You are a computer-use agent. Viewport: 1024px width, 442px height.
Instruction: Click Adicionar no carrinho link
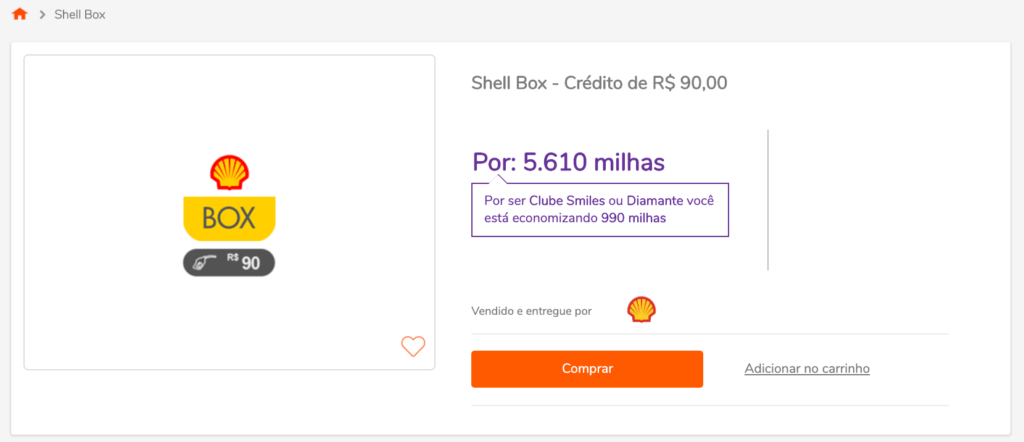(807, 369)
